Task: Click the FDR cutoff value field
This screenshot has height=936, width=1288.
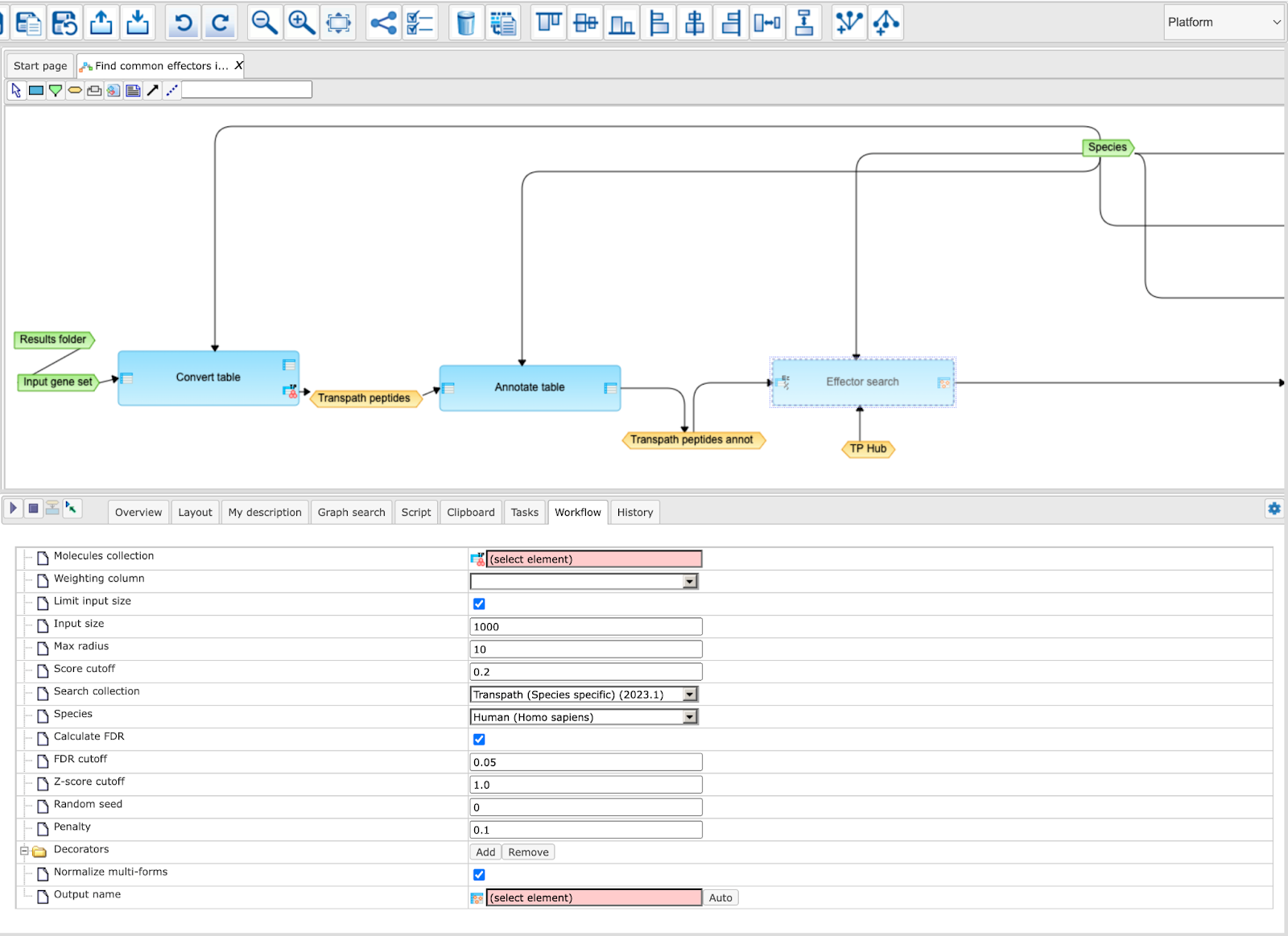Action: 586,761
